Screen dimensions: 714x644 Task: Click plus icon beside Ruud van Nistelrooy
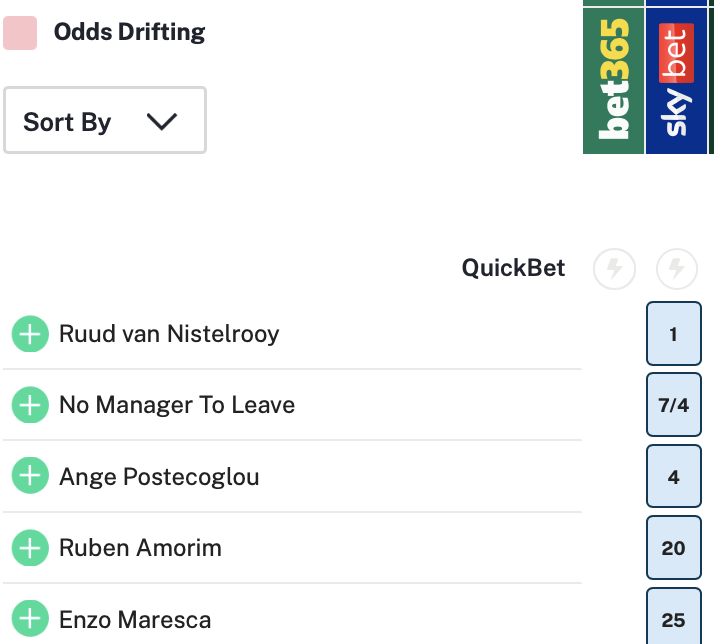pos(30,334)
